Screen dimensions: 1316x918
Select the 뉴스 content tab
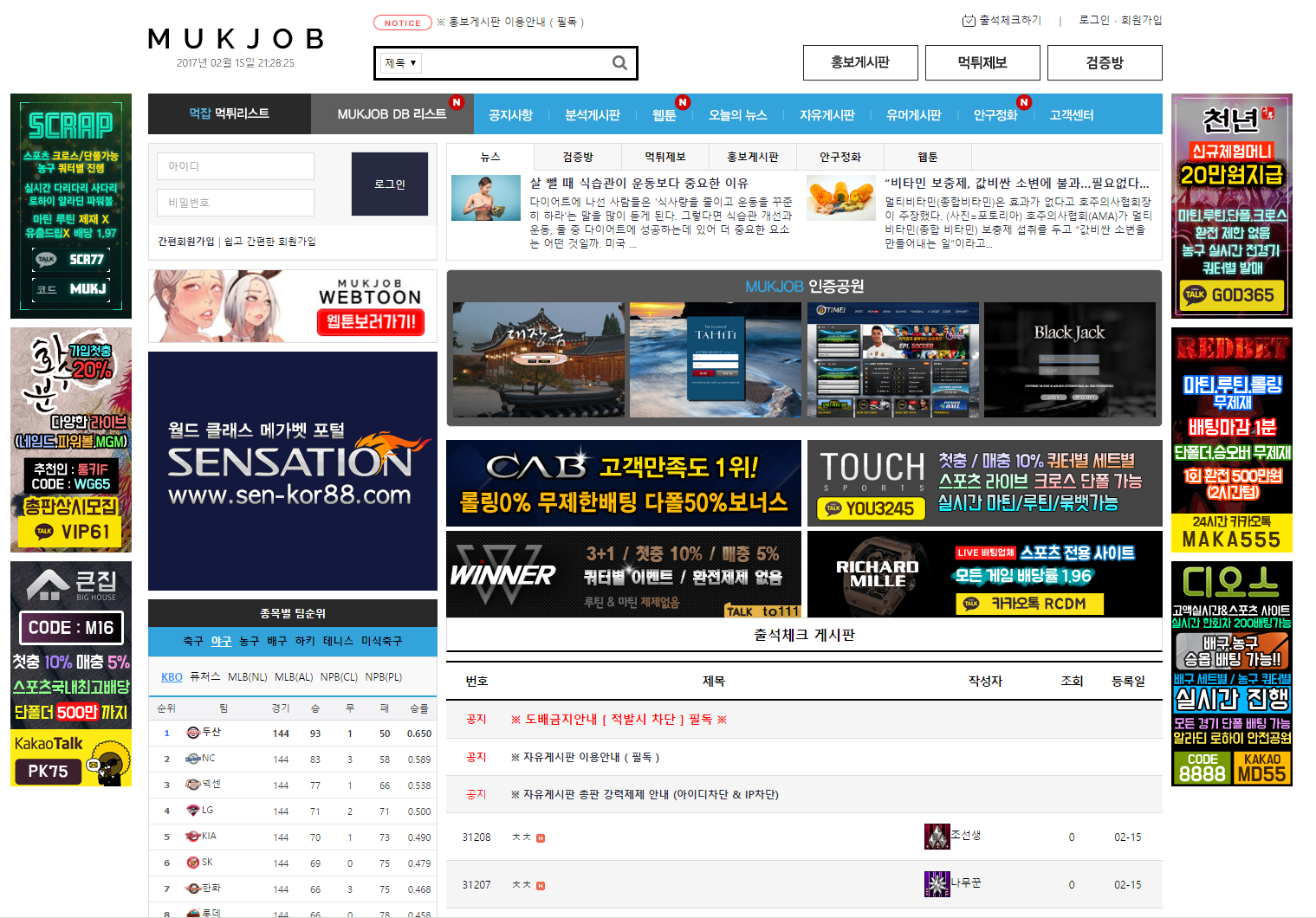(x=490, y=157)
